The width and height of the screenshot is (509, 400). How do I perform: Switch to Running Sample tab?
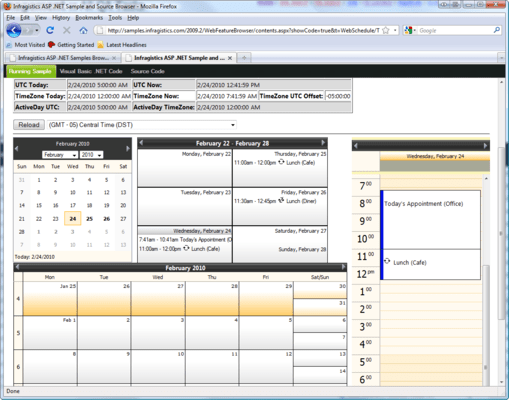click(x=30, y=71)
